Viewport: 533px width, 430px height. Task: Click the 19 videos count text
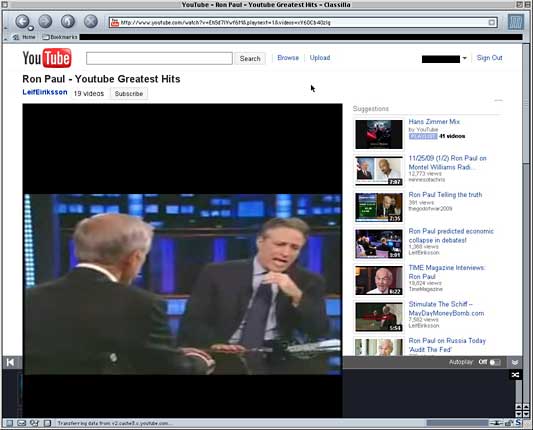coord(89,93)
